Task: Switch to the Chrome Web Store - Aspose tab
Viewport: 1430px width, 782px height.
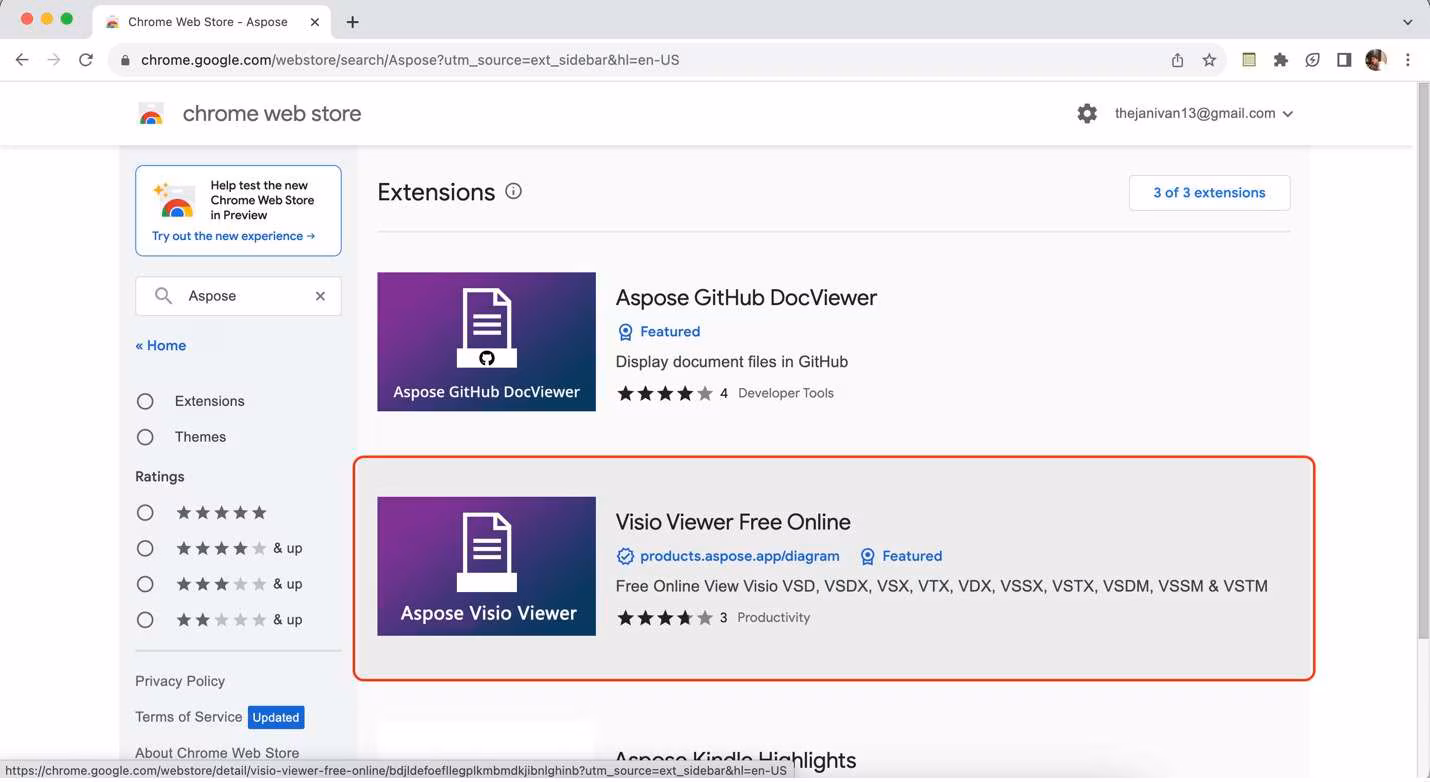Action: click(x=209, y=22)
